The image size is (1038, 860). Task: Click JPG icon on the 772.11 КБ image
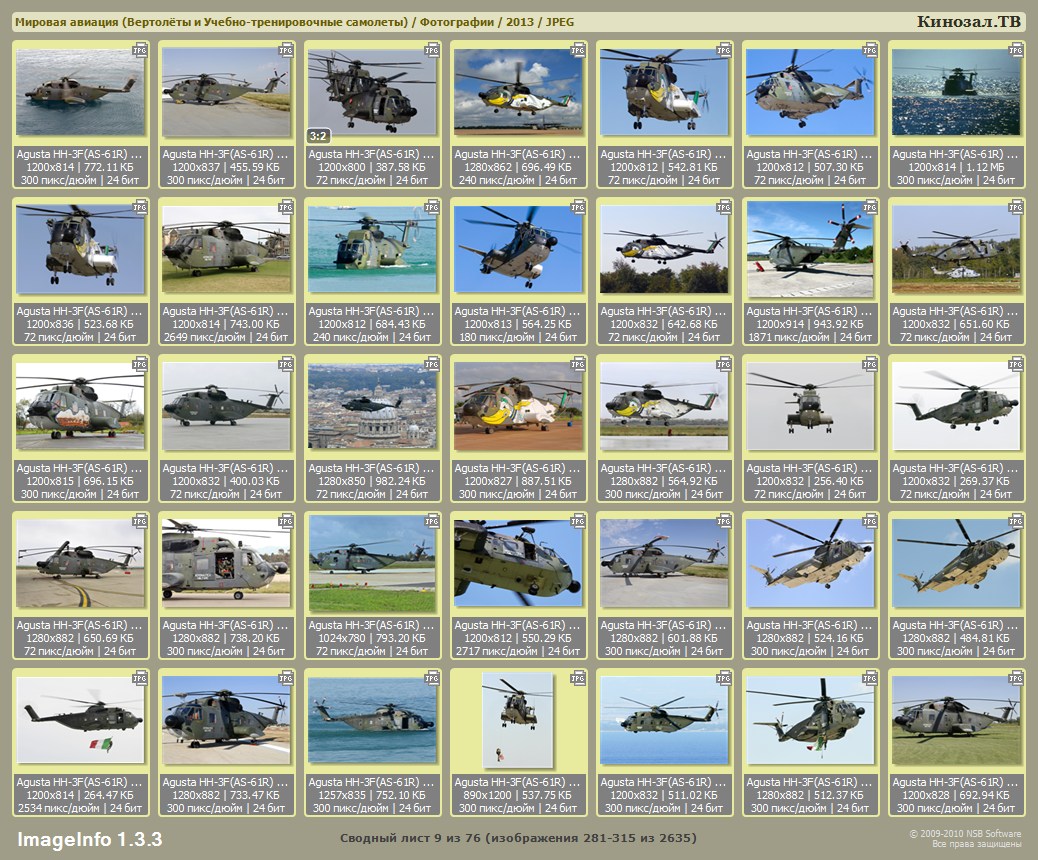tap(140, 50)
